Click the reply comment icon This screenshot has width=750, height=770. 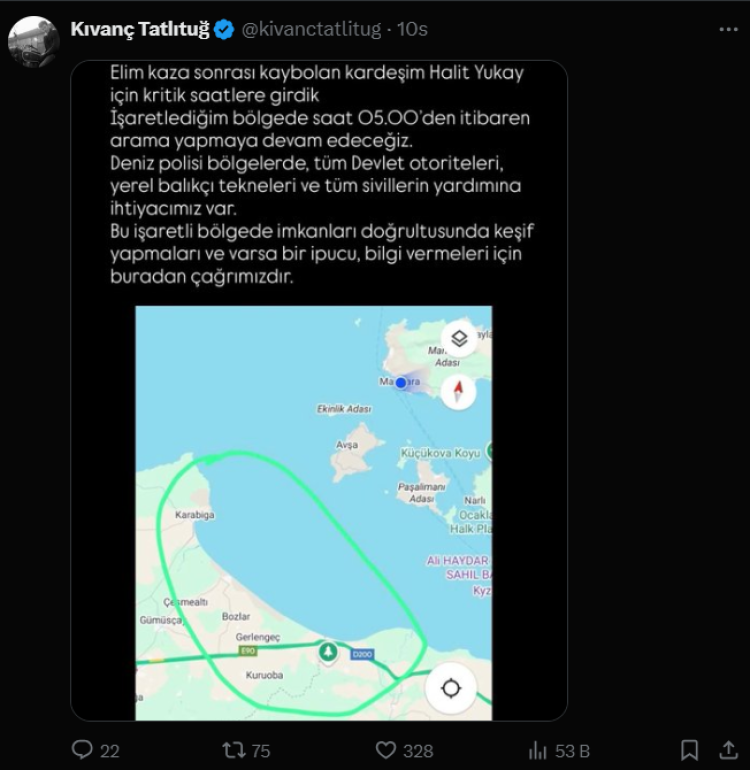pyautogui.click(x=82, y=749)
